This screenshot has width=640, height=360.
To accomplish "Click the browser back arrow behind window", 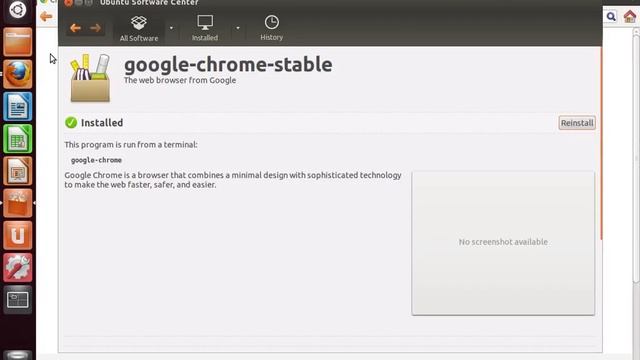I will point(46,16).
